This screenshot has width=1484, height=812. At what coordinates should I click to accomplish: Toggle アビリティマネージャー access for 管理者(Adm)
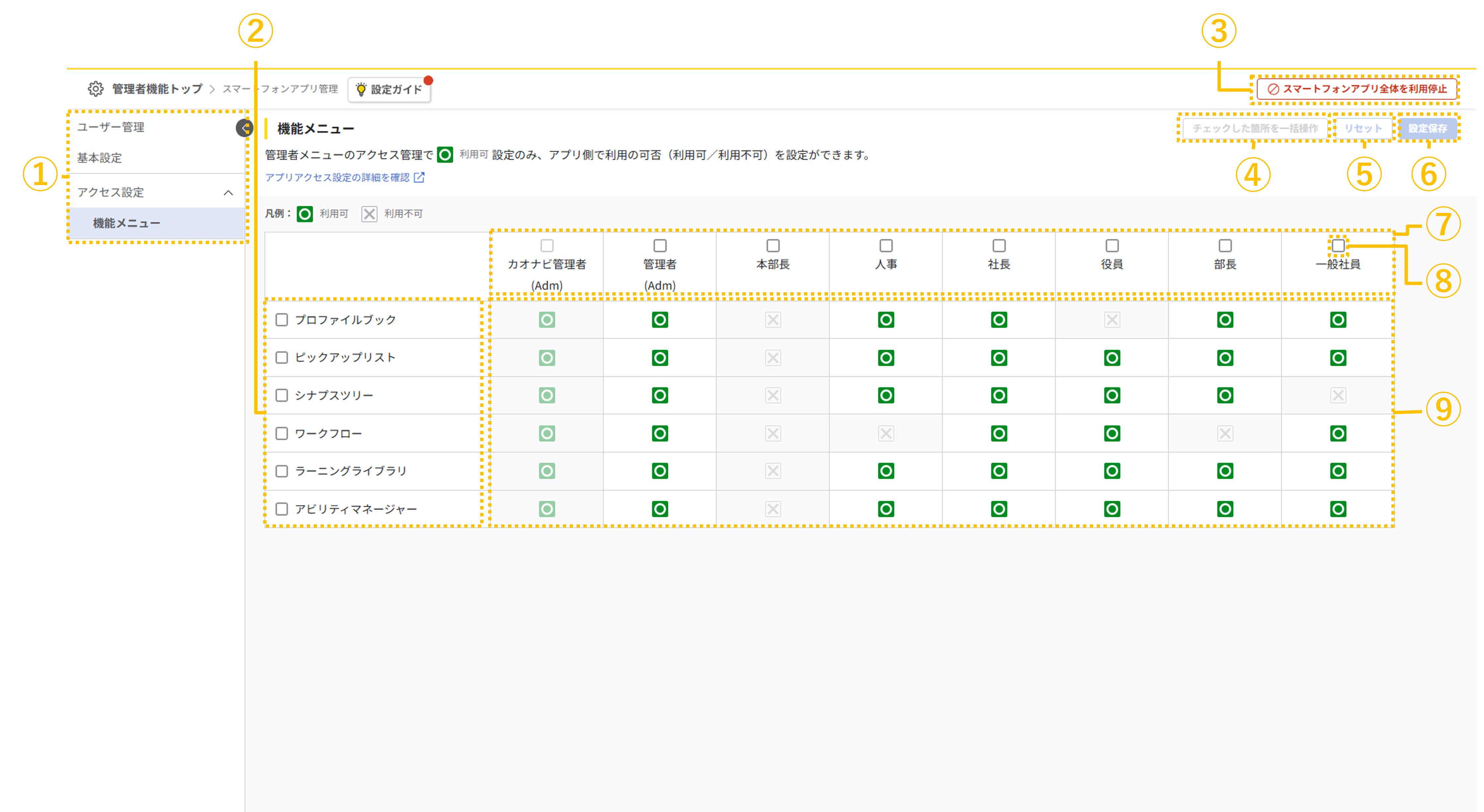pyautogui.click(x=660, y=509)
